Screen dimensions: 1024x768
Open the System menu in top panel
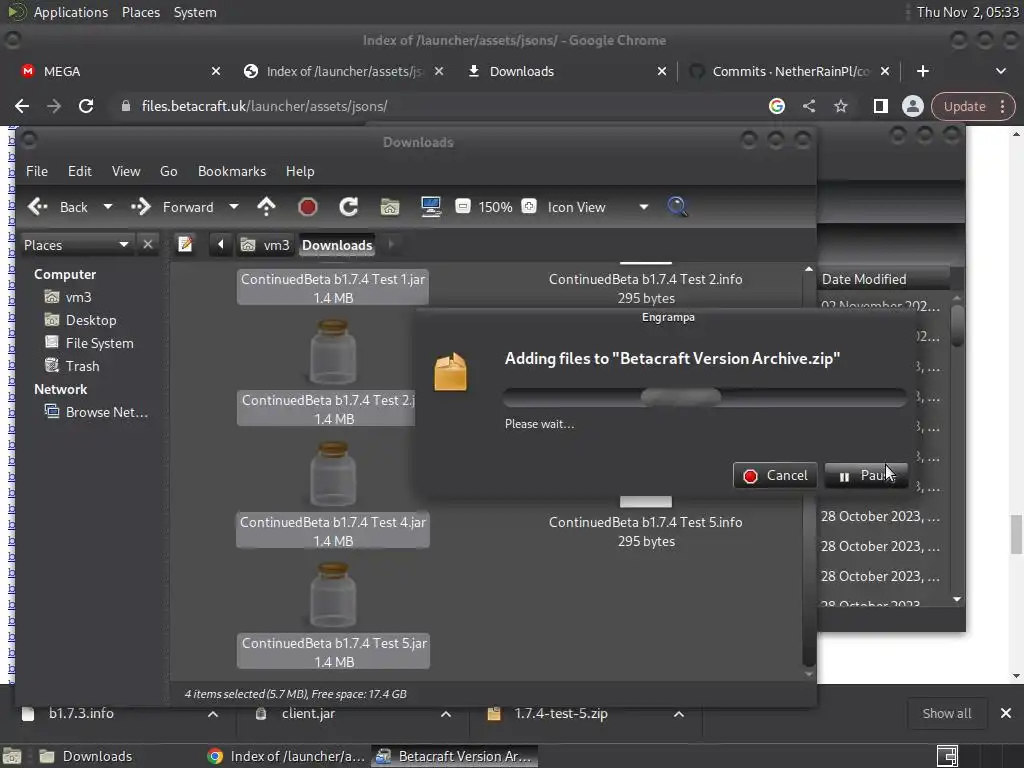tap(195, 12)
